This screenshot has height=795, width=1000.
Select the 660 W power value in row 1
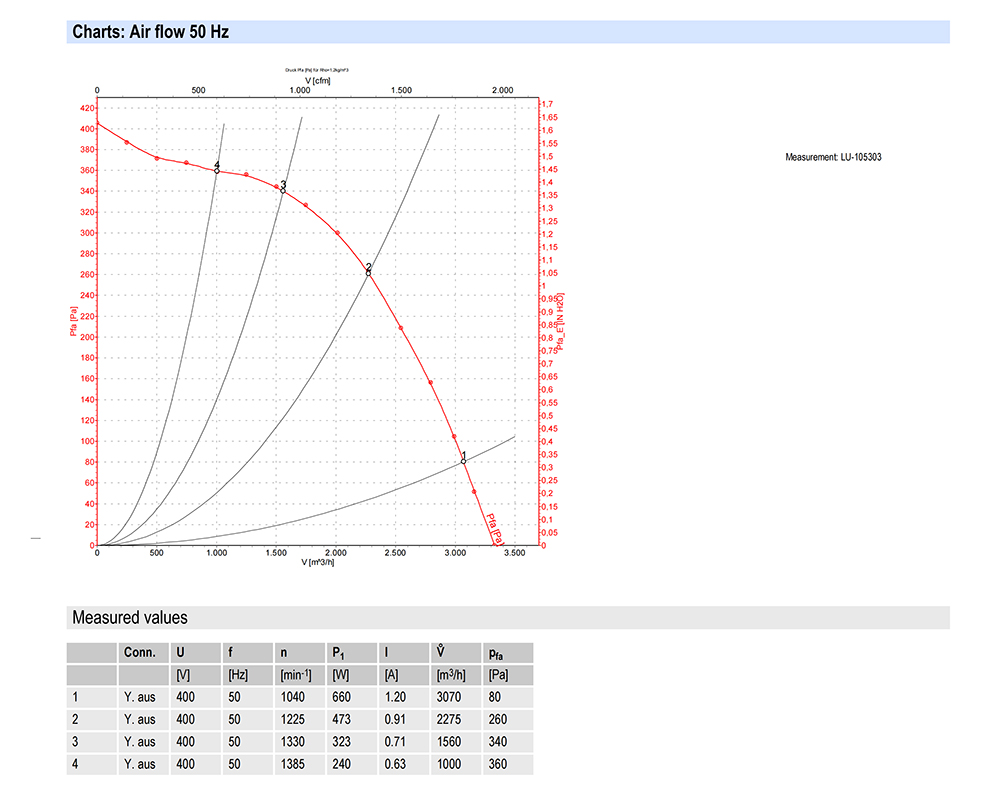tap(342, 697)
